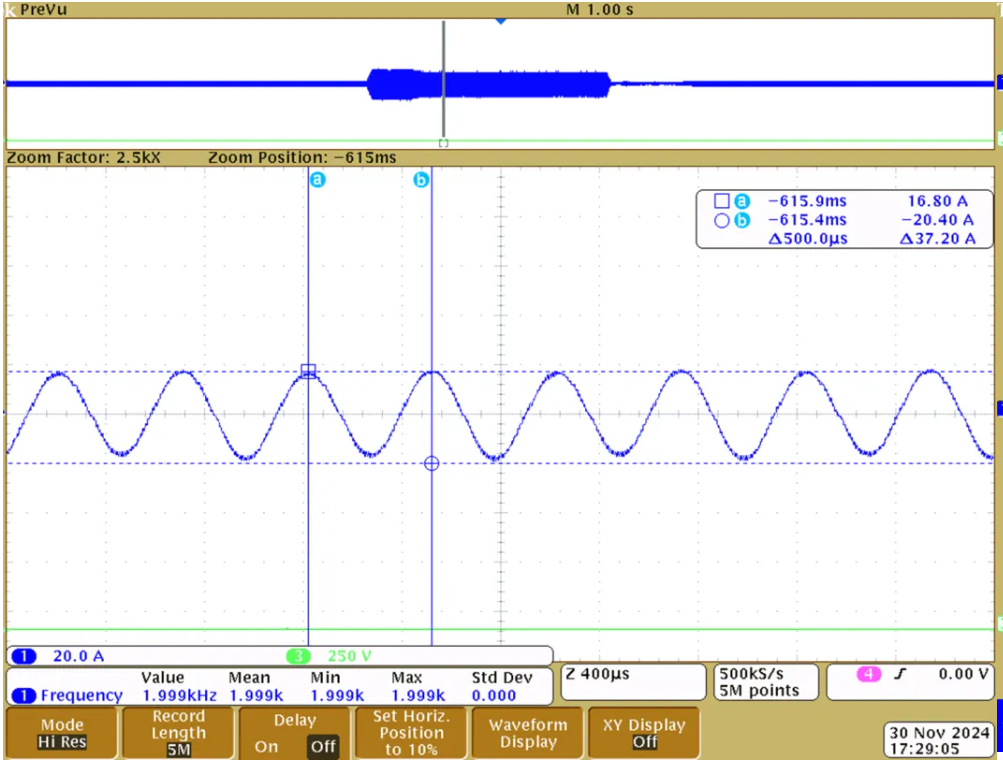1003x760 pixels.
Task: Click the 250 V channel 3 scale
Action: [349, 656]
